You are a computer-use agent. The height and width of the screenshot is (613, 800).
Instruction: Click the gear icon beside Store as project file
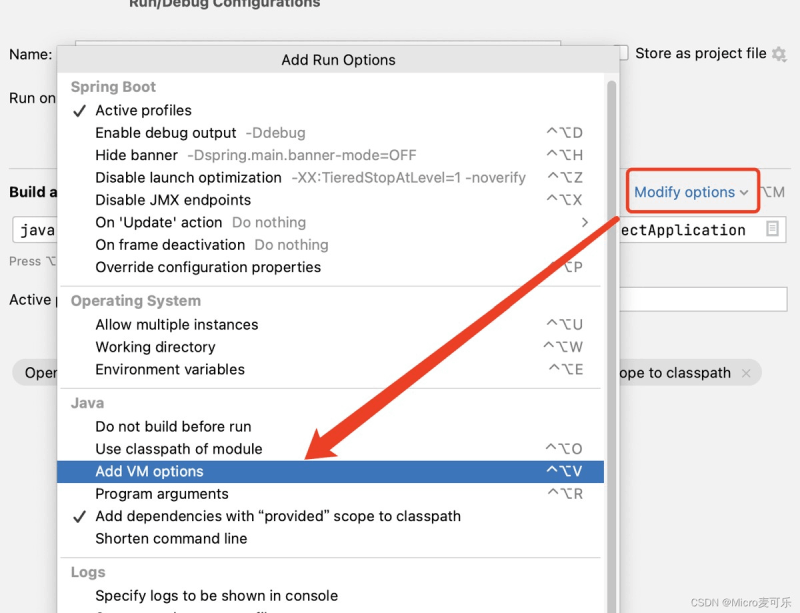(x=779, y=54)
